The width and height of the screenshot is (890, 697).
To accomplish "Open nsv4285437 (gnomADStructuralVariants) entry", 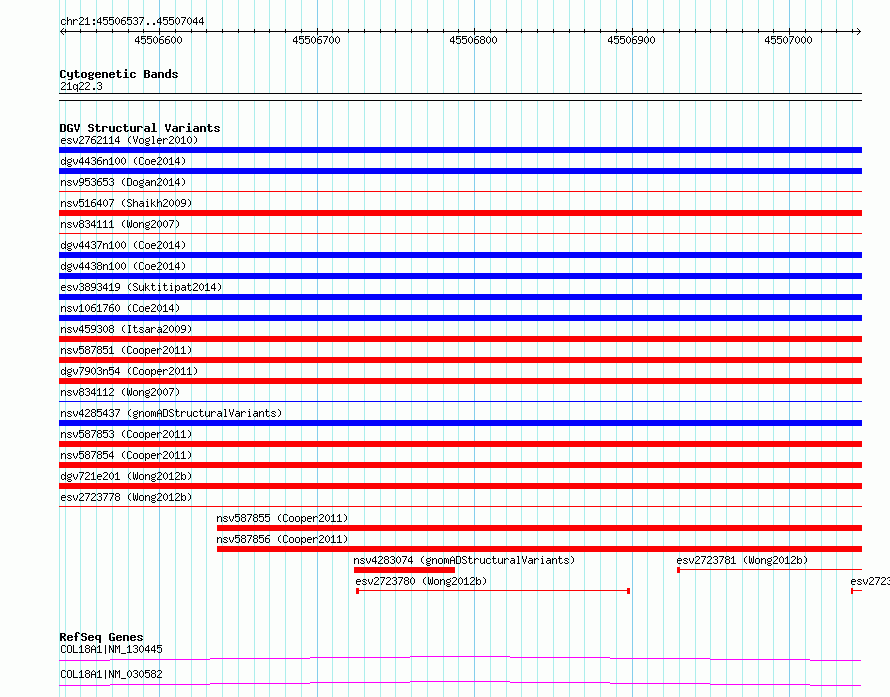I will 171,413.
